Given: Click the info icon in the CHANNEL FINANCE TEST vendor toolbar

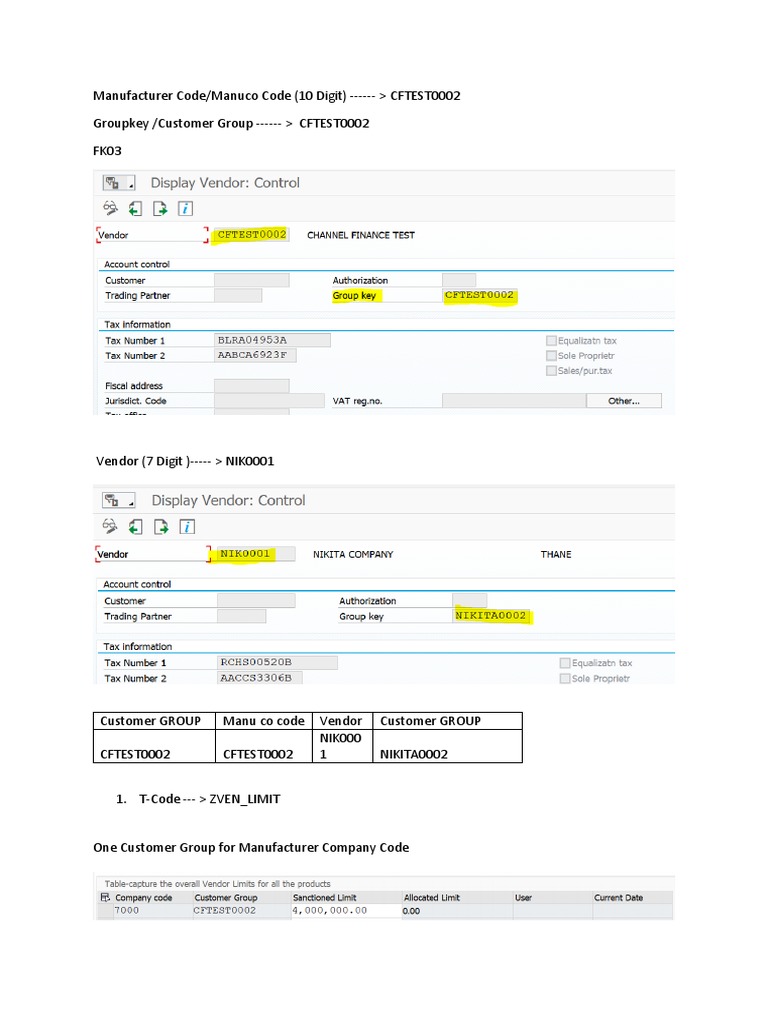Looking at the screenshot, I should click(x=185, y=209).
